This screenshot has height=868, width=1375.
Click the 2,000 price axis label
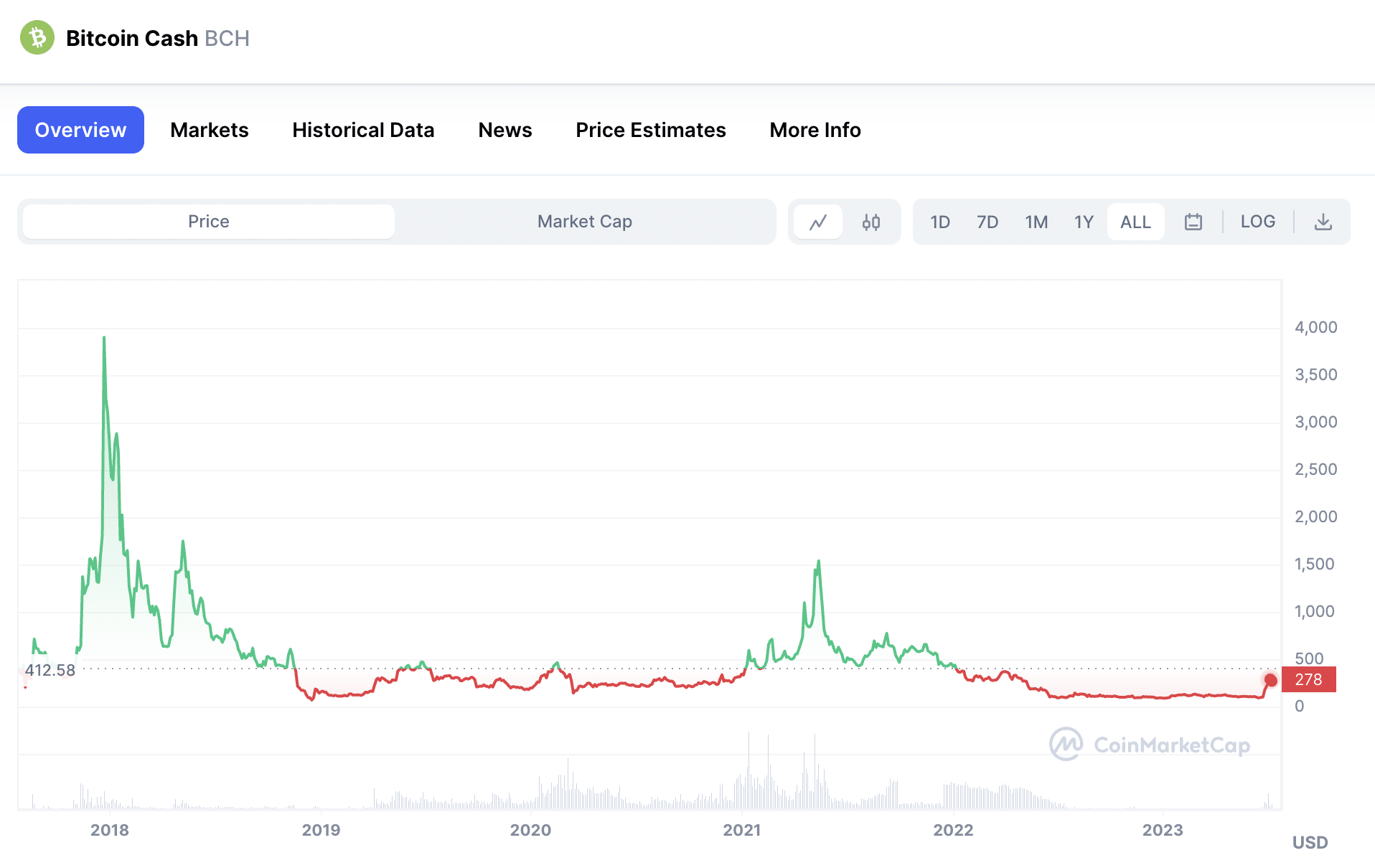[1315, 516]
